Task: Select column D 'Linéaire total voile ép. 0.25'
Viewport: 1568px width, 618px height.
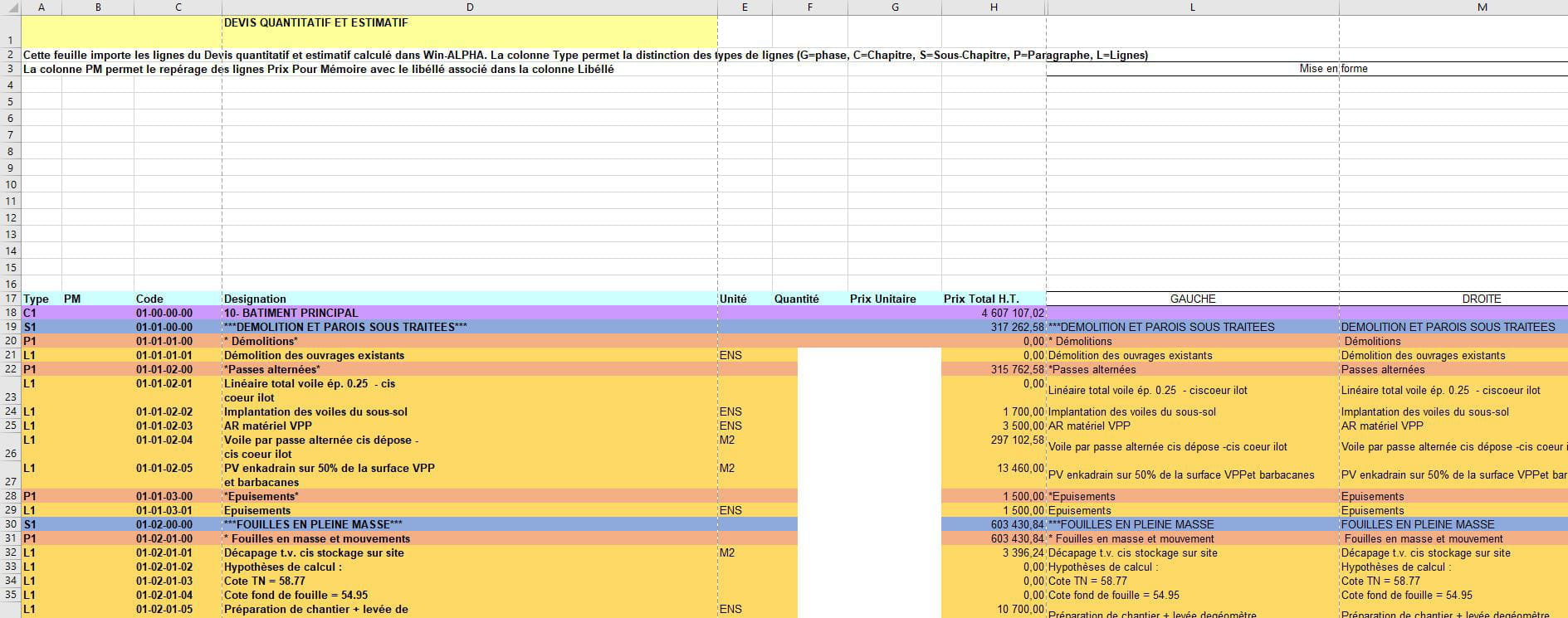Action: point(470,391)
